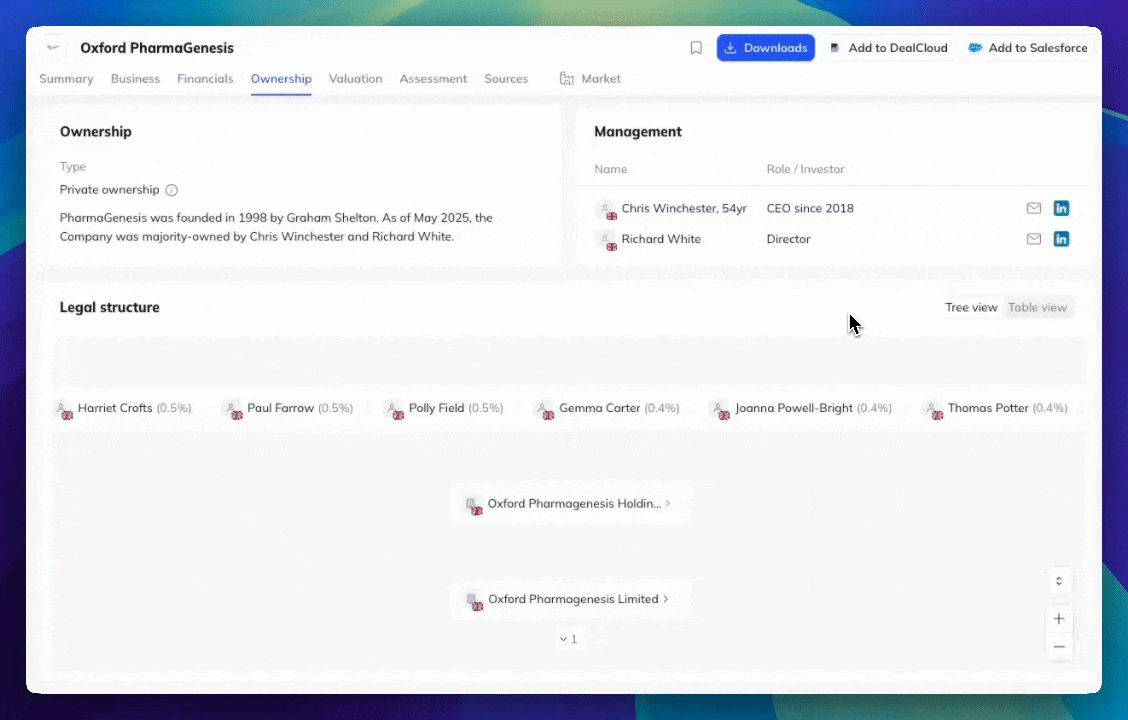Open the Financials tab
The height and width of the screenshot is (720, 1128).
(205, 79)
